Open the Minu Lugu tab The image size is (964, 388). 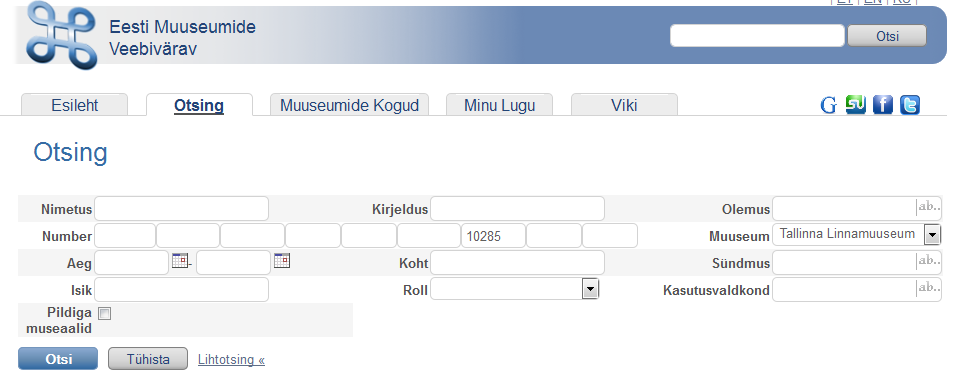point(499,105)
